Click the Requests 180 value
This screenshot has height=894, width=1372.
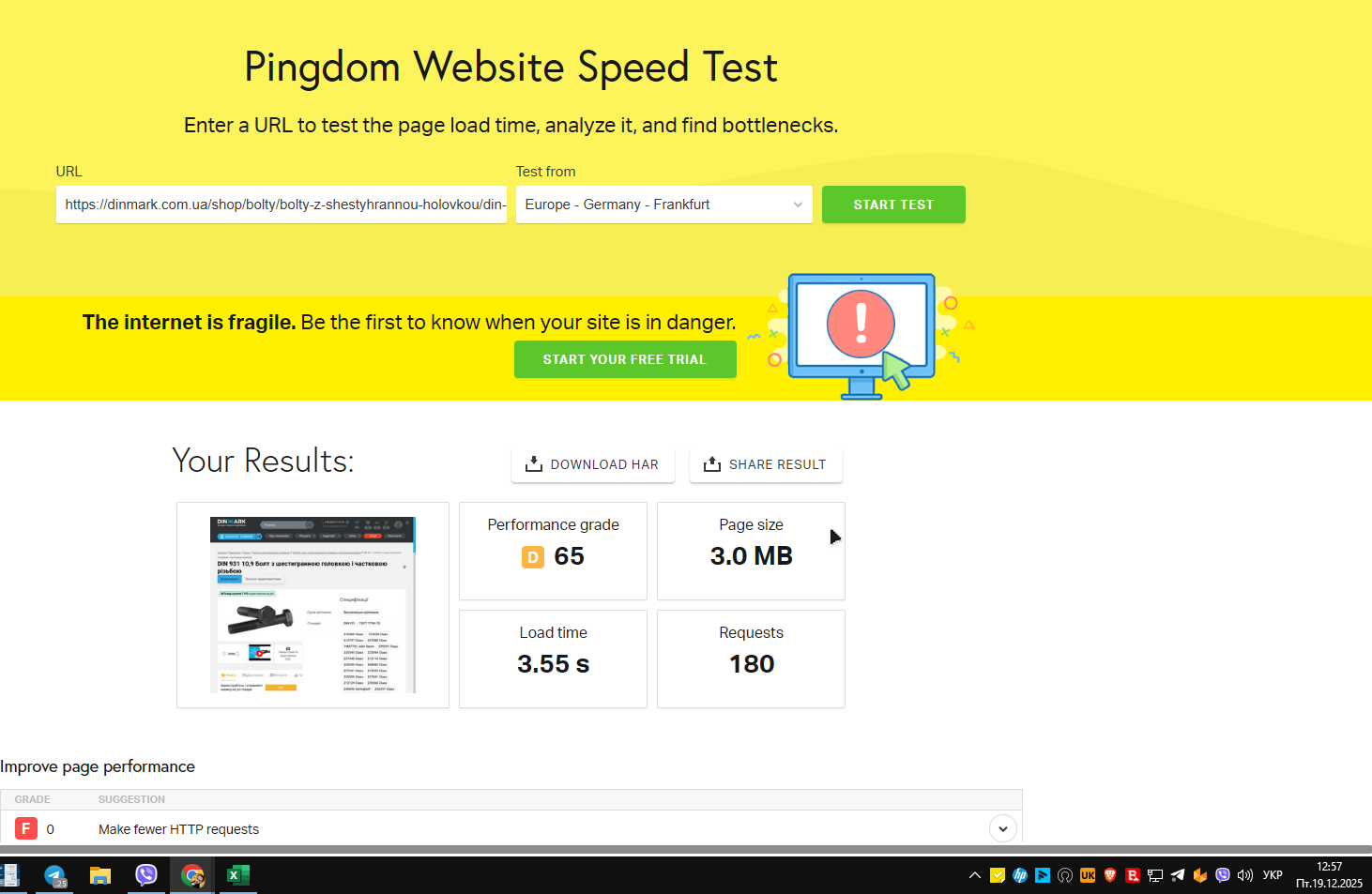click(752, 664)
